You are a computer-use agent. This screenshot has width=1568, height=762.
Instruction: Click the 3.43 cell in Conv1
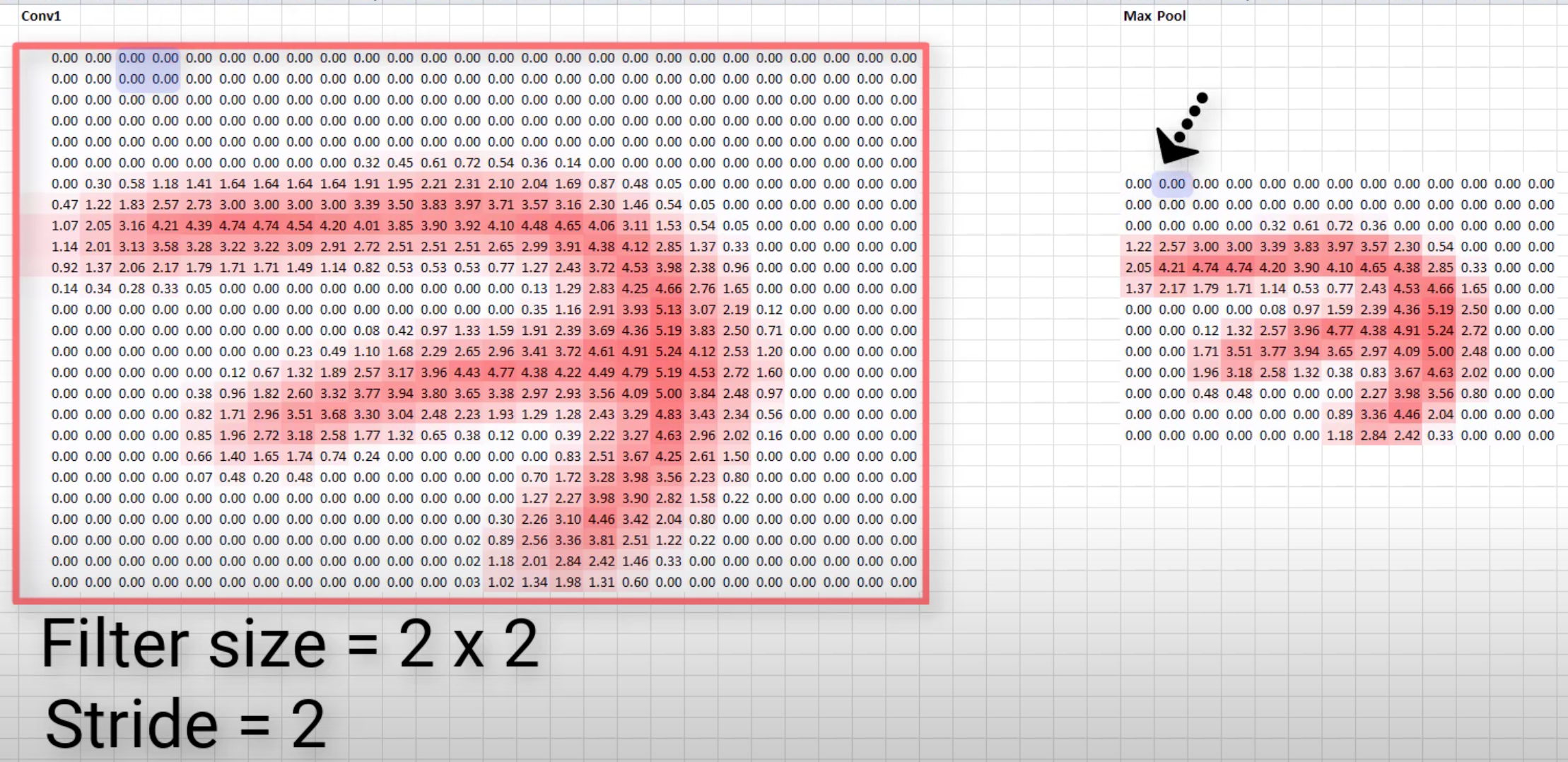(702, 414)
